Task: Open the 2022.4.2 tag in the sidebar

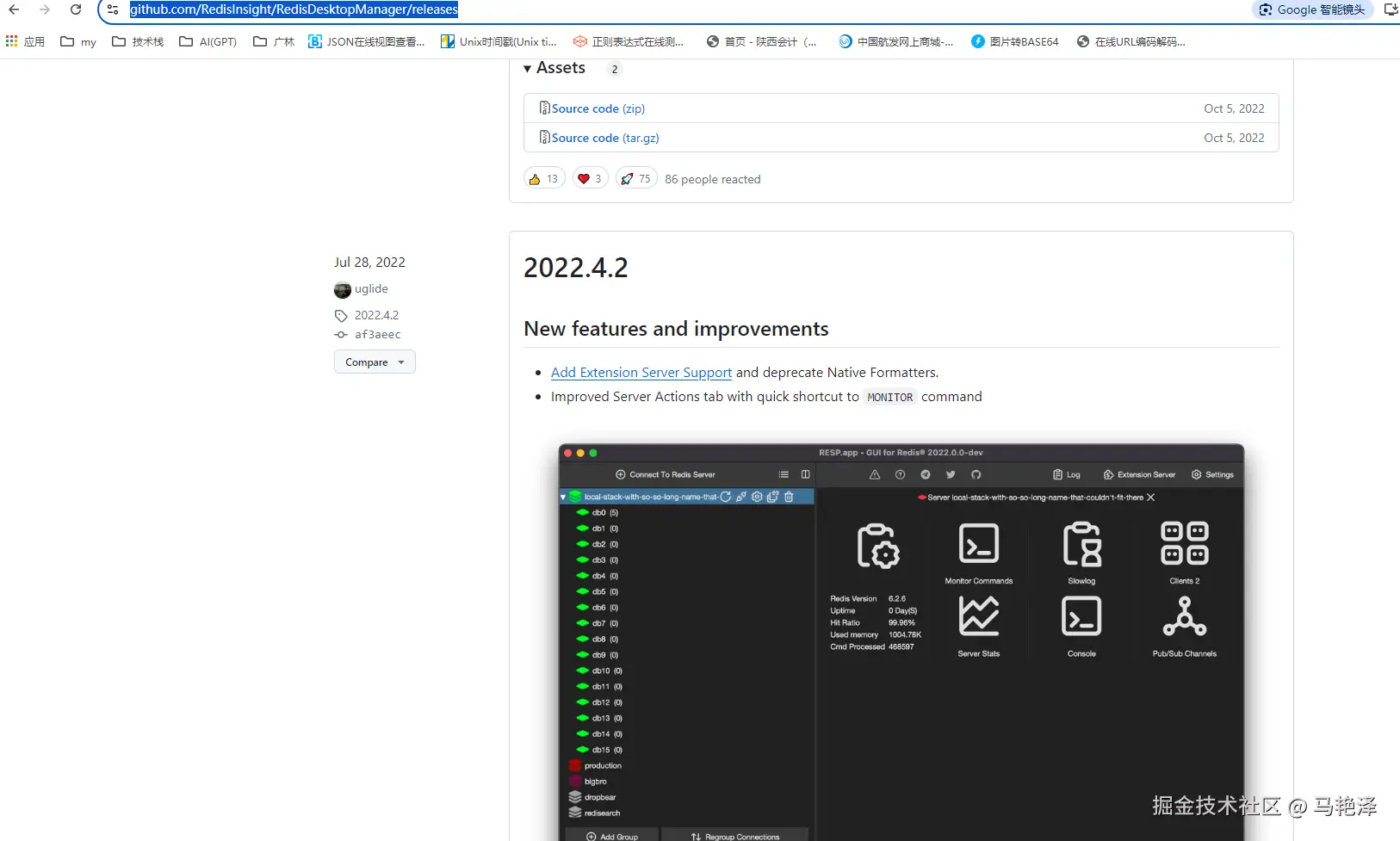Action: coord(376,315)
